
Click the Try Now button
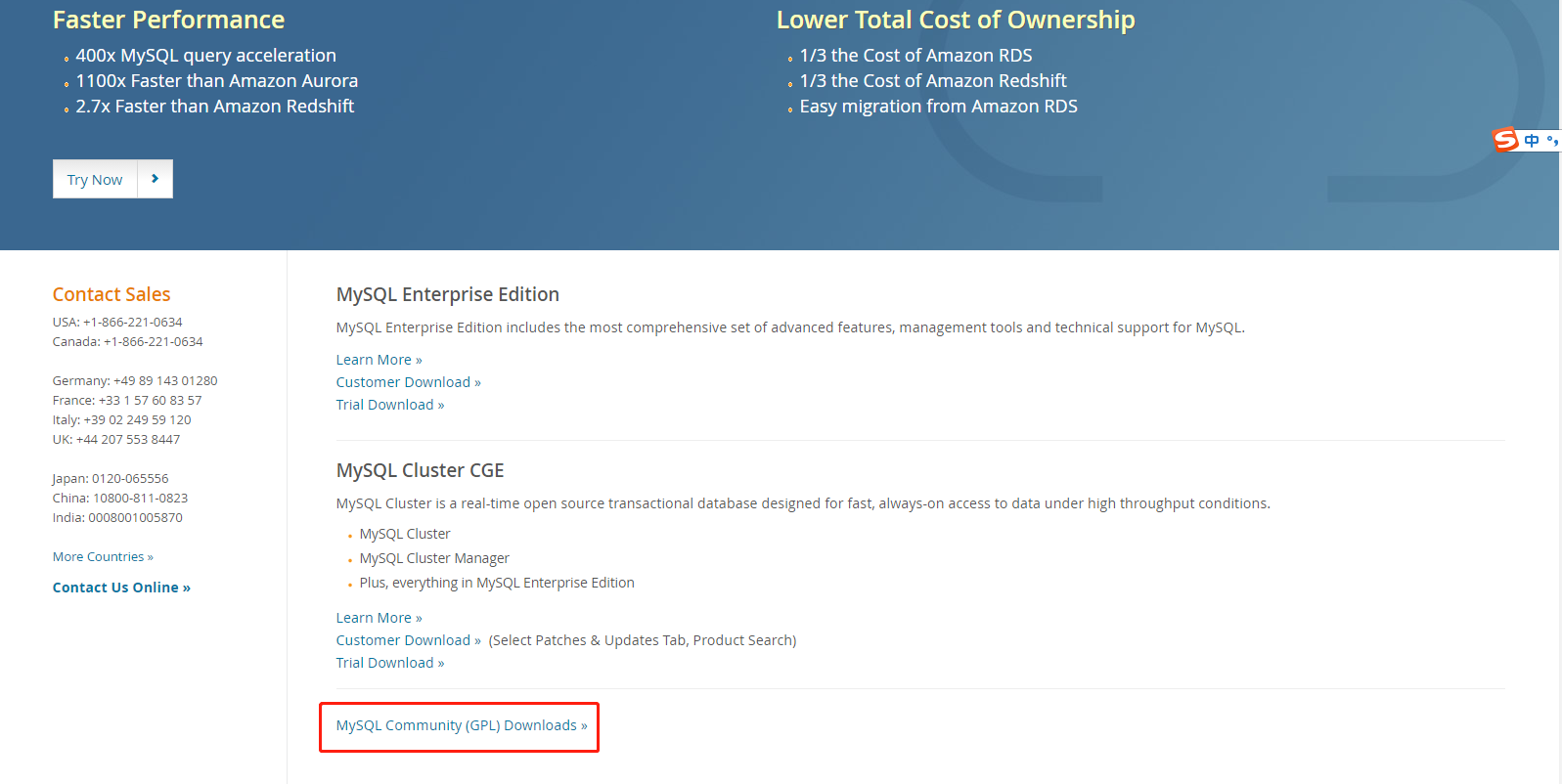click(95, 179)
